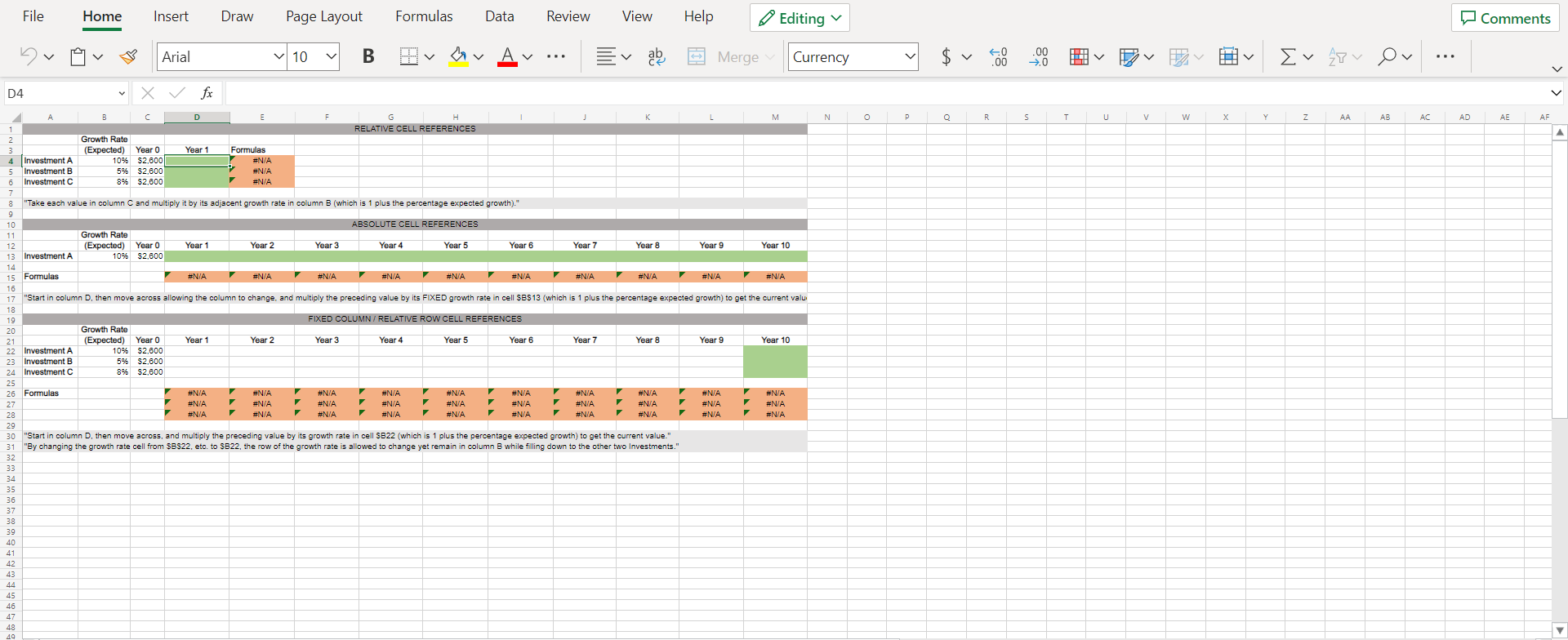
Task: Expand the Name Box dropdown
Action: click(122, 93)
